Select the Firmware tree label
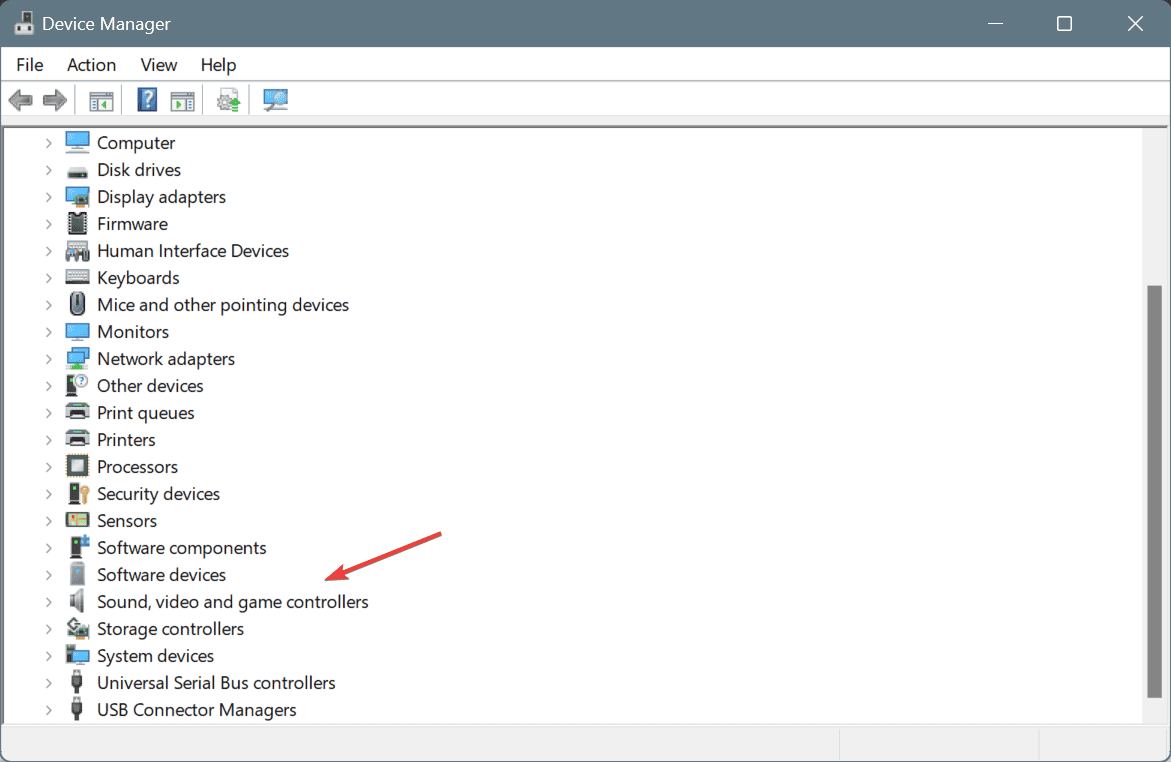Image resolution: width=1171 pixels, height=762 pixels. (x=132, y=224)
